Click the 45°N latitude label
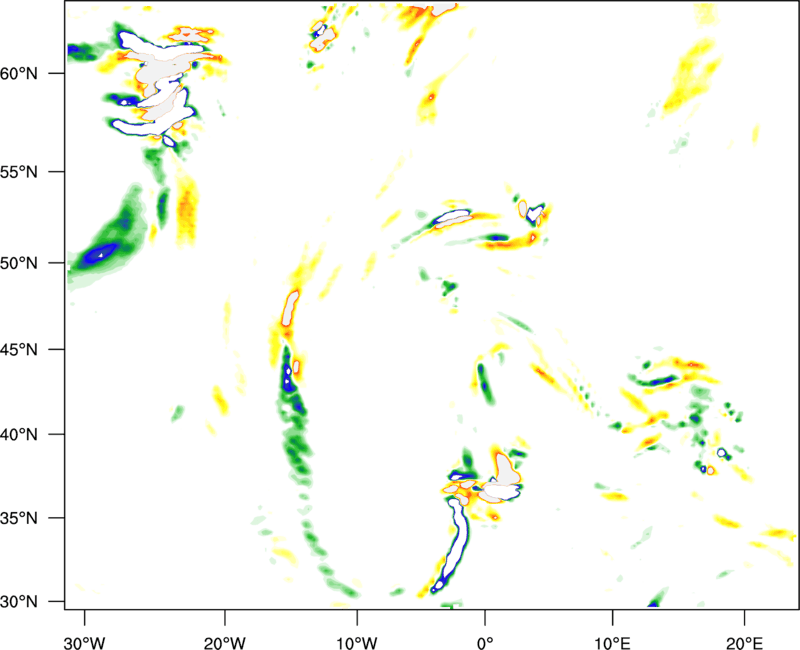Image resolution: width=800 pixels, height=650 pixels. [19, 349]
